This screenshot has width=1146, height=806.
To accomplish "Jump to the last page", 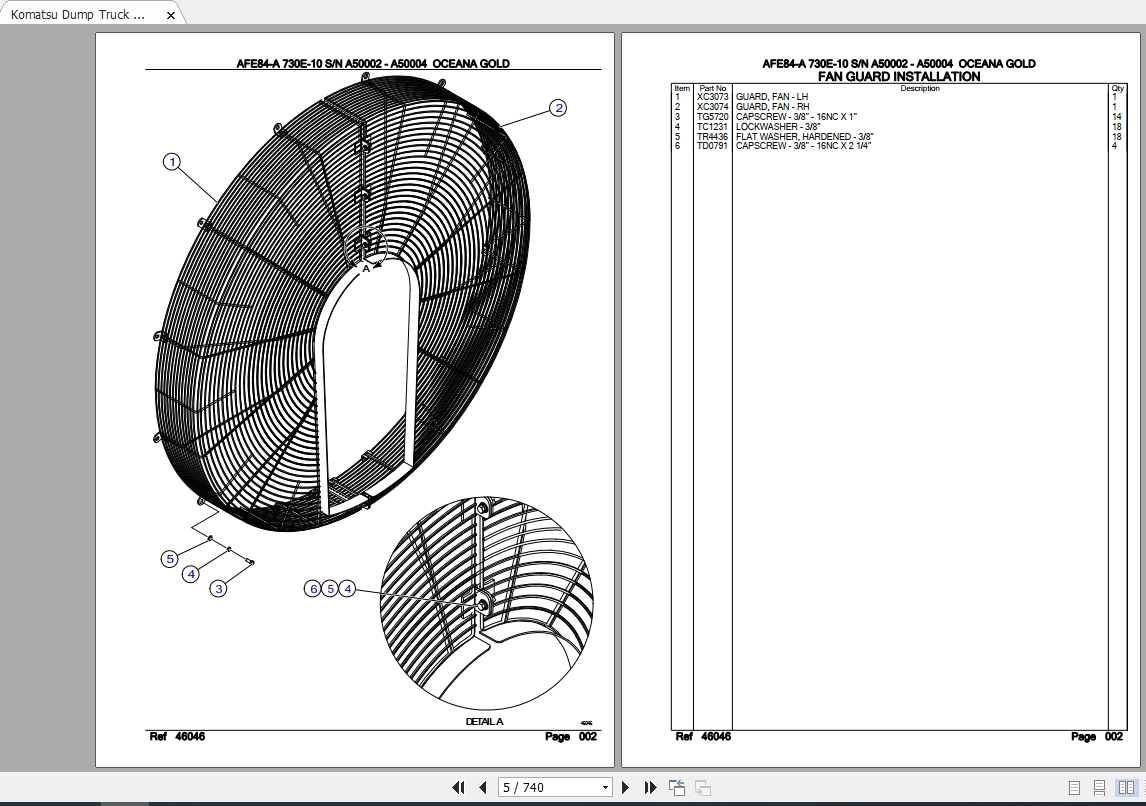I will click(650, 787).
